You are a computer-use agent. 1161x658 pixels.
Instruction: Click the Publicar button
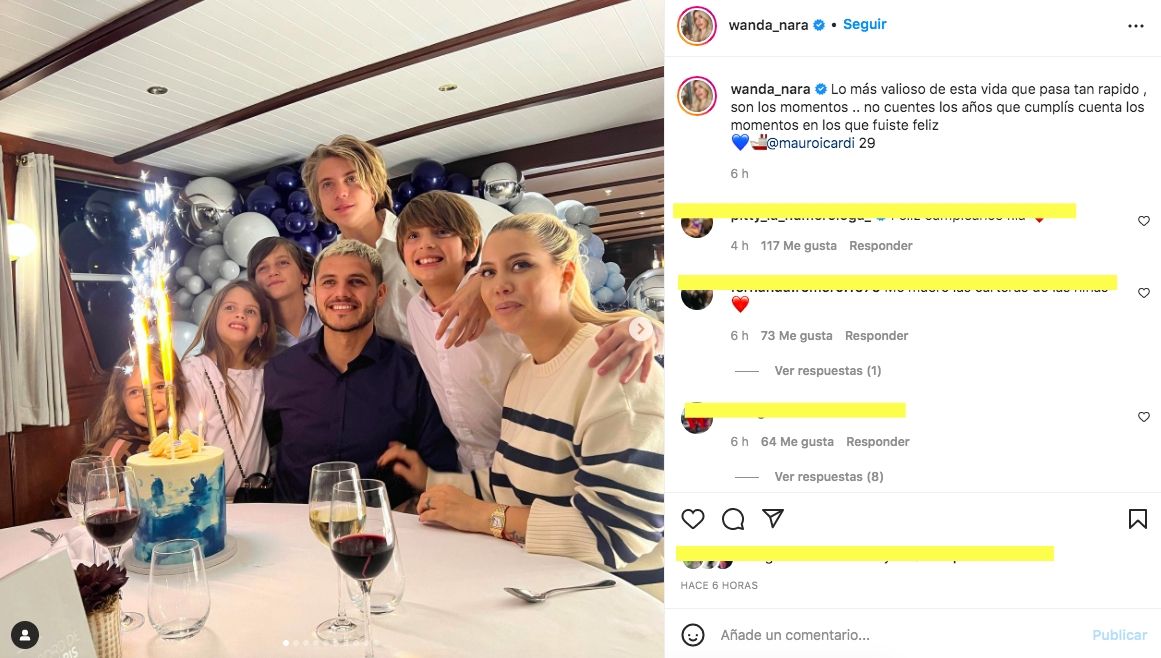[1119, 635]
